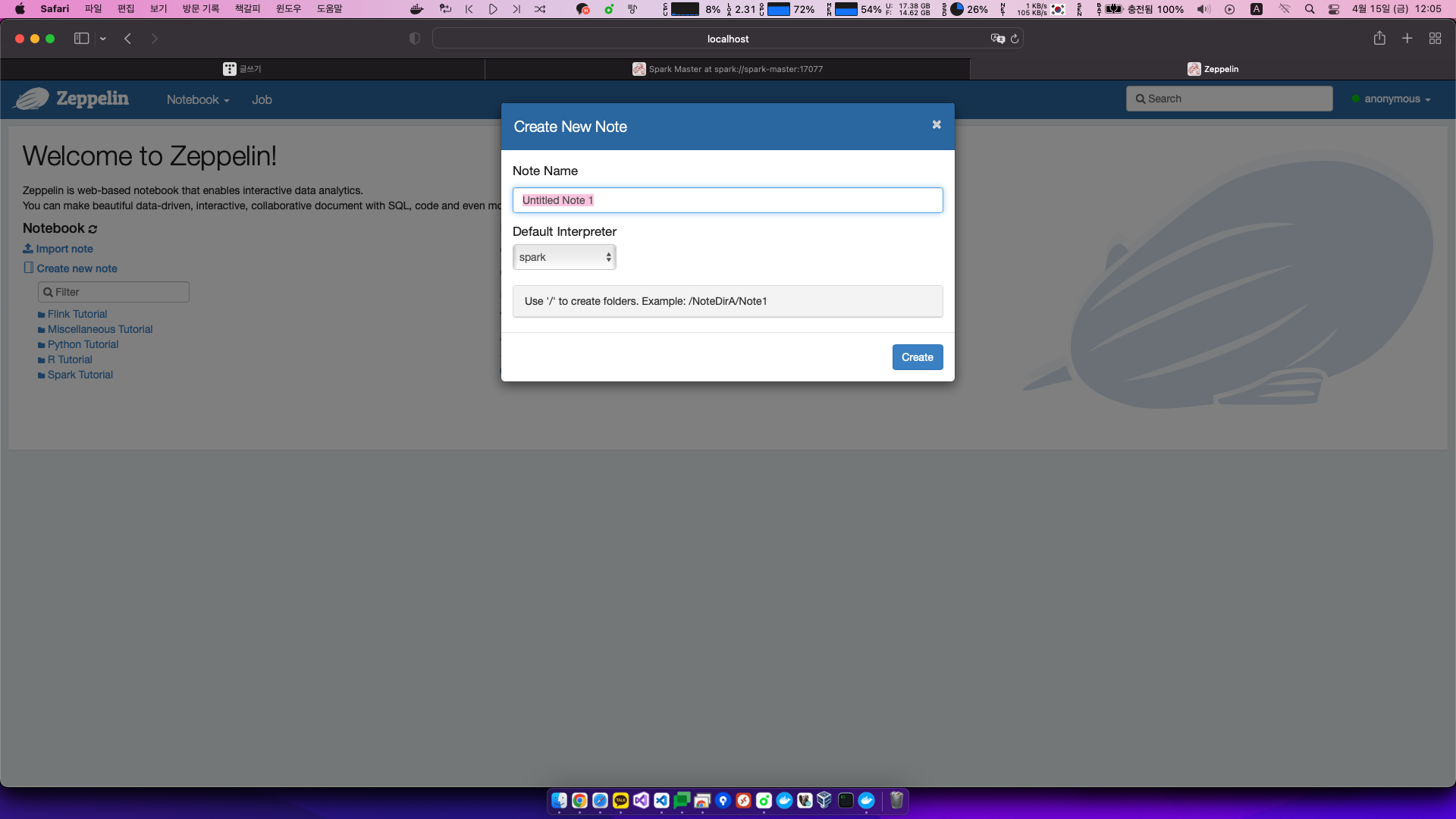
Task: Click Import note link
Action: point(58,249)
